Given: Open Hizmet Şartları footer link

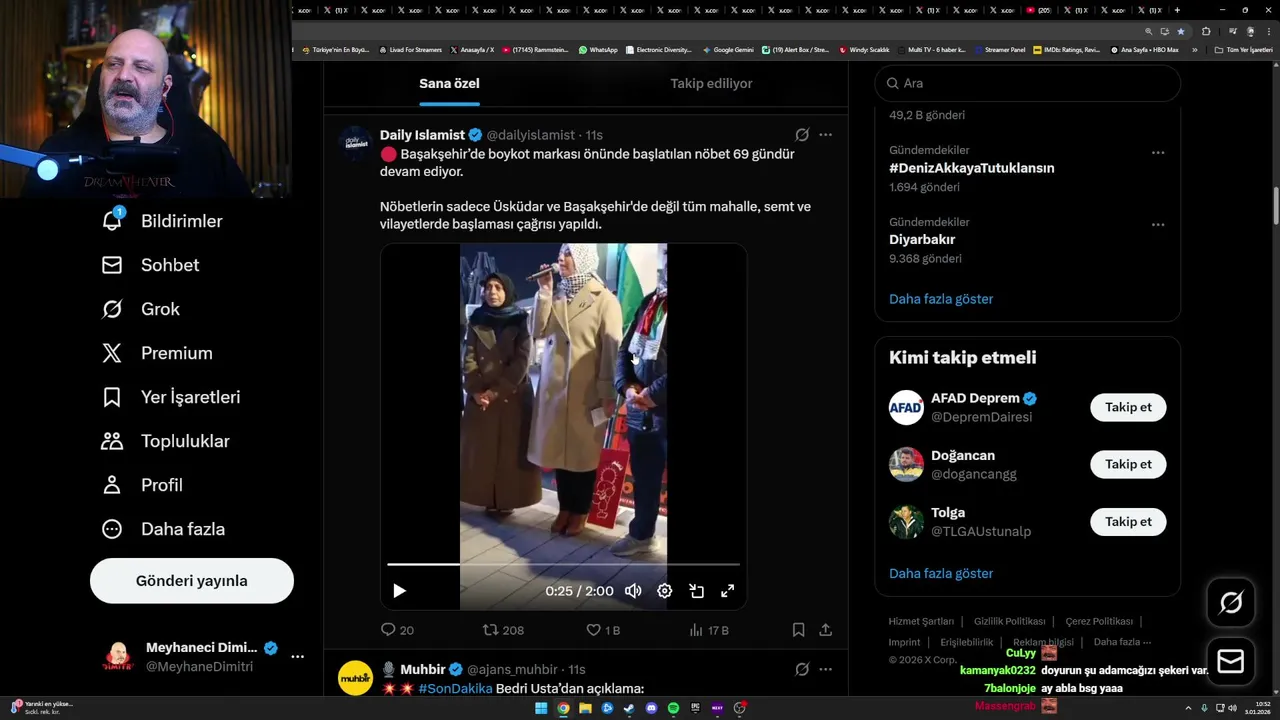Looking at the screenshot, I should tap(921, 622).
